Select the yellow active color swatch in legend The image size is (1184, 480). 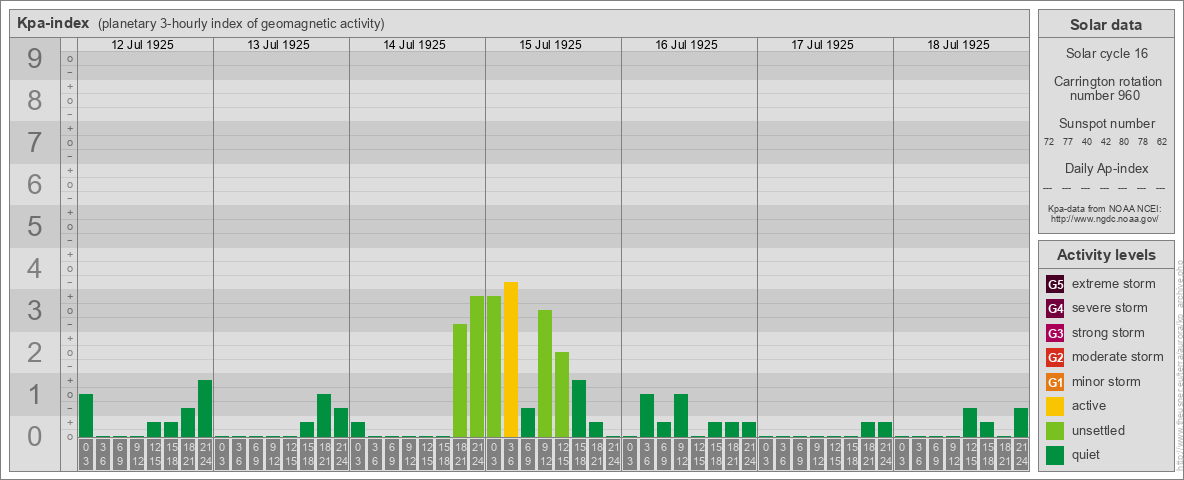1055,406
